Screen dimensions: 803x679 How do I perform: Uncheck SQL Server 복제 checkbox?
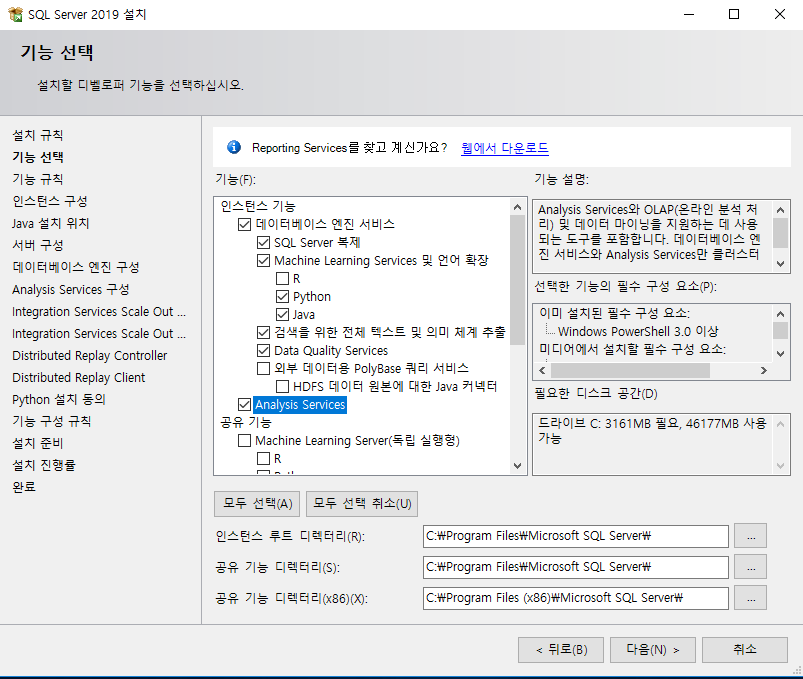[x=263, y=242]
